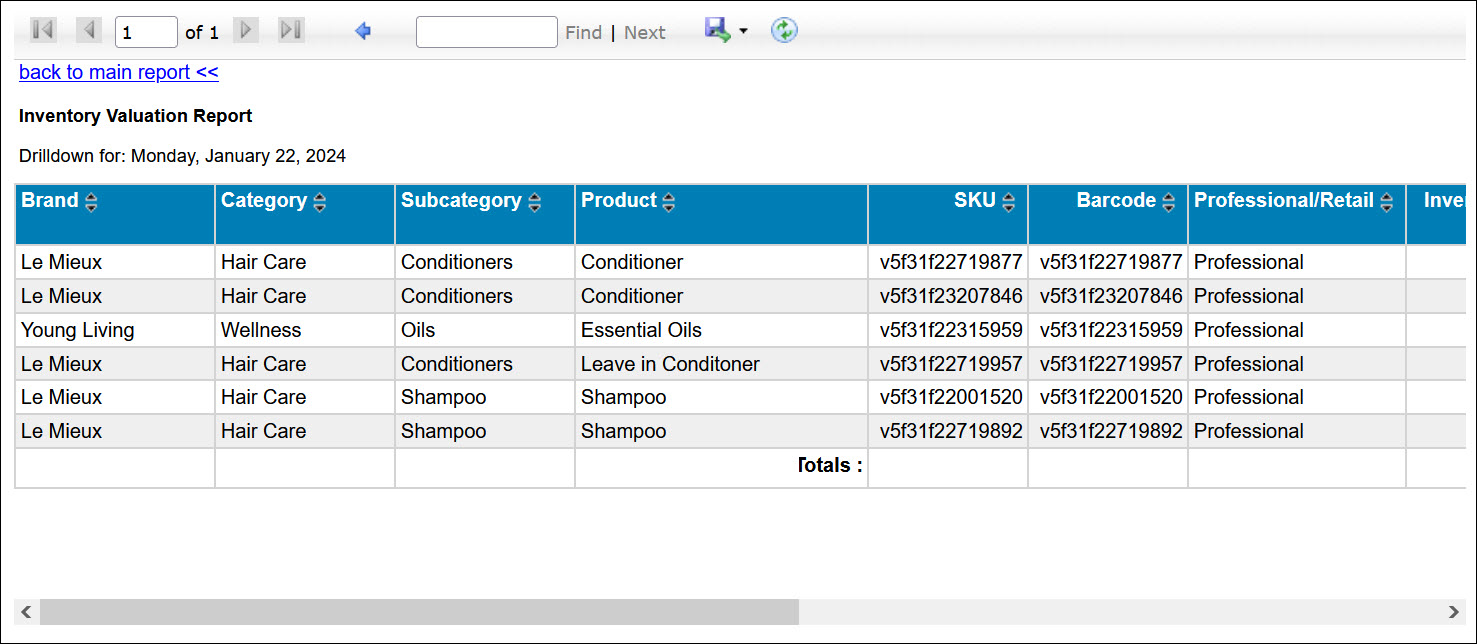Image resolution: width=1477 pixels, height=644 pixels.
Task: Go to previous page of report
Action: [89, 31]
